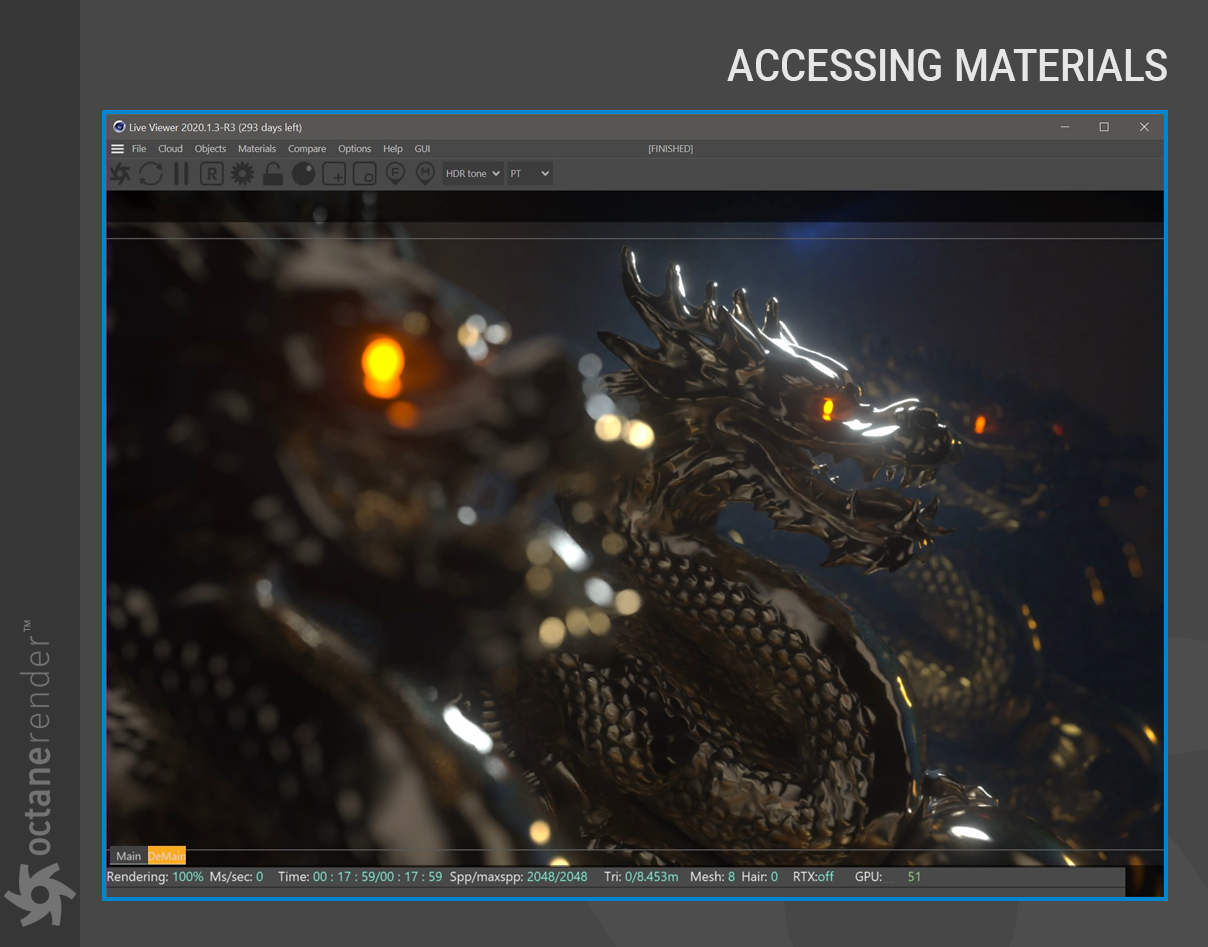Click the Octane send scene render icon
Image resolution: width=1208 pixels, height=947 pixels.
tap(120, 174)
